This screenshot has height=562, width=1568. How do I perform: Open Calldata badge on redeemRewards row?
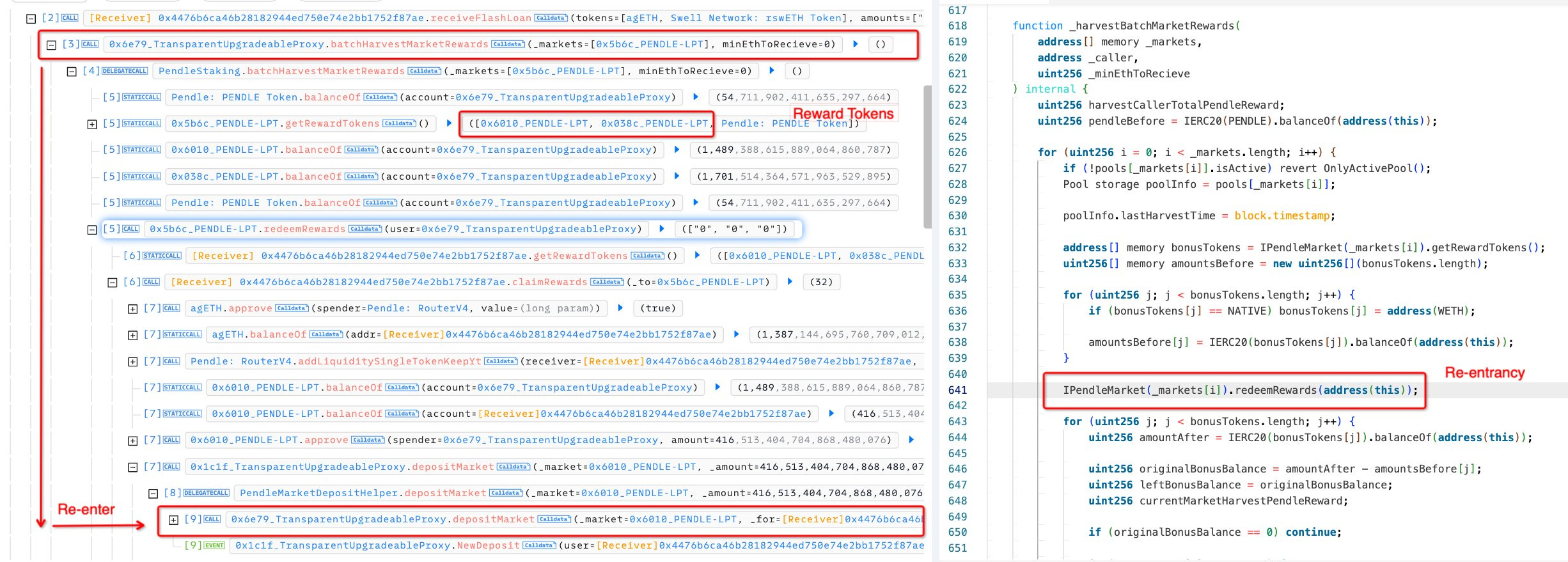click(365, 229)
